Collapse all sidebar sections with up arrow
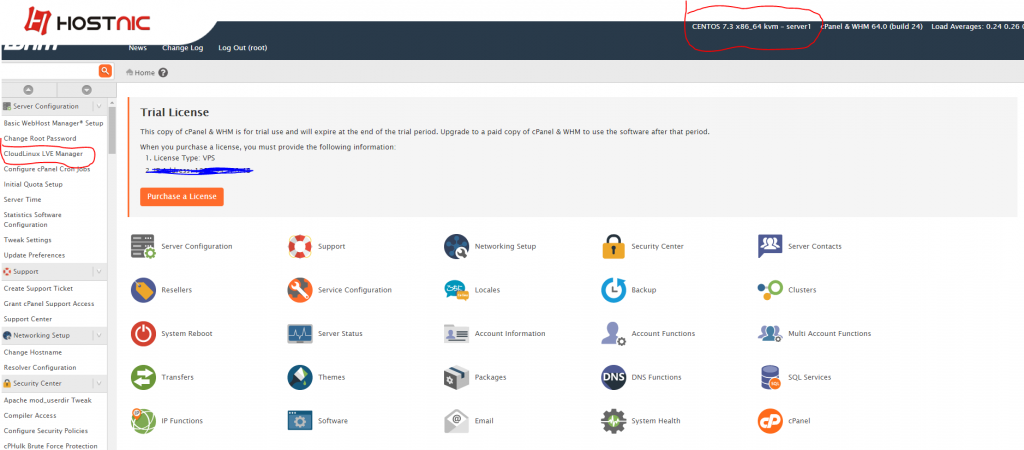Image resolution: width=1024 pixels, height=450 pixels. pos(29,90)
